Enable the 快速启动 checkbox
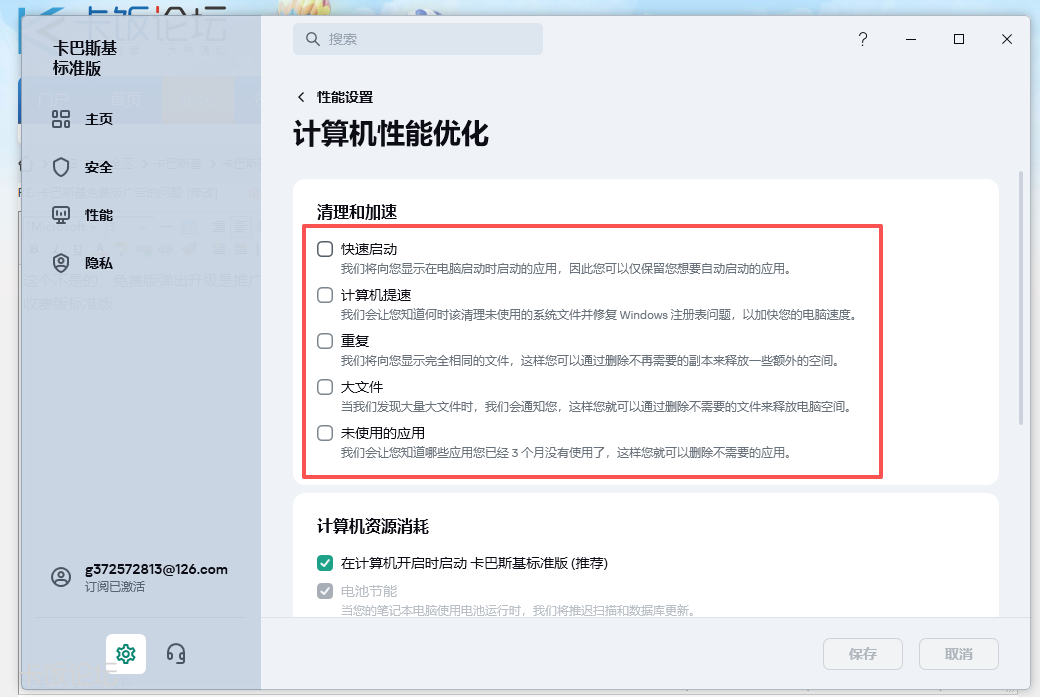Screen dimensions: 1040x697 tap(325, 250)
